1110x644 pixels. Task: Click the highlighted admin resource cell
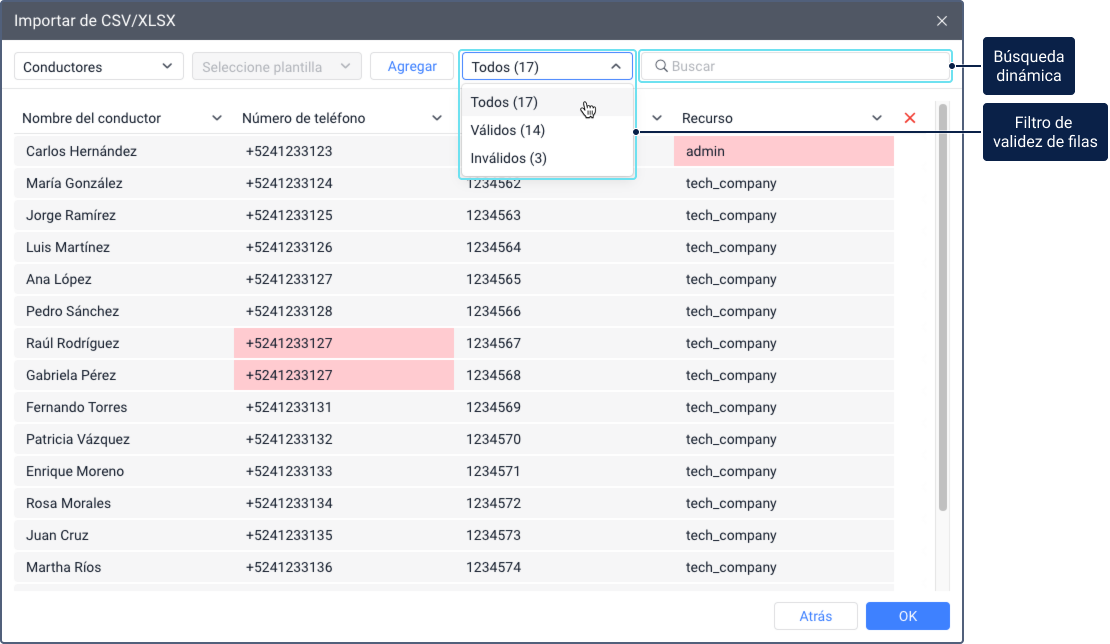click(783, 151)
